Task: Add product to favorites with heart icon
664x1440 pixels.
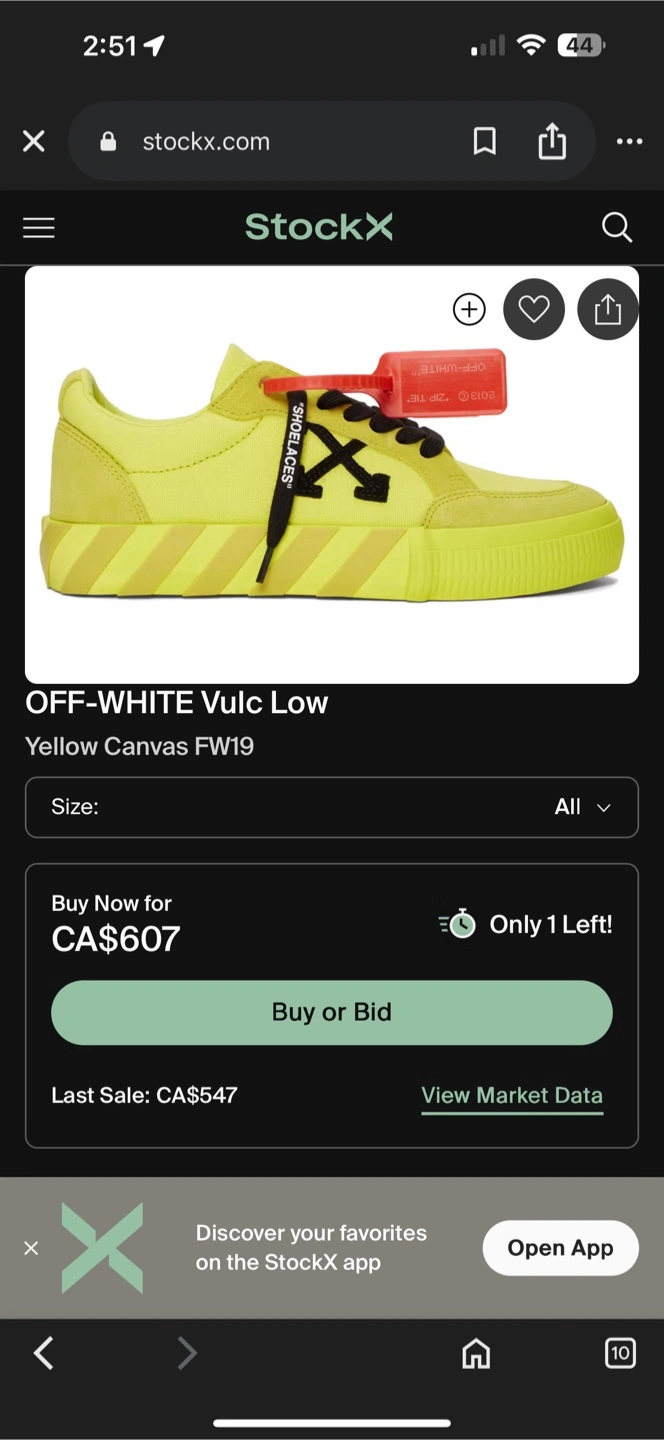Action: [x=534, y=309]
